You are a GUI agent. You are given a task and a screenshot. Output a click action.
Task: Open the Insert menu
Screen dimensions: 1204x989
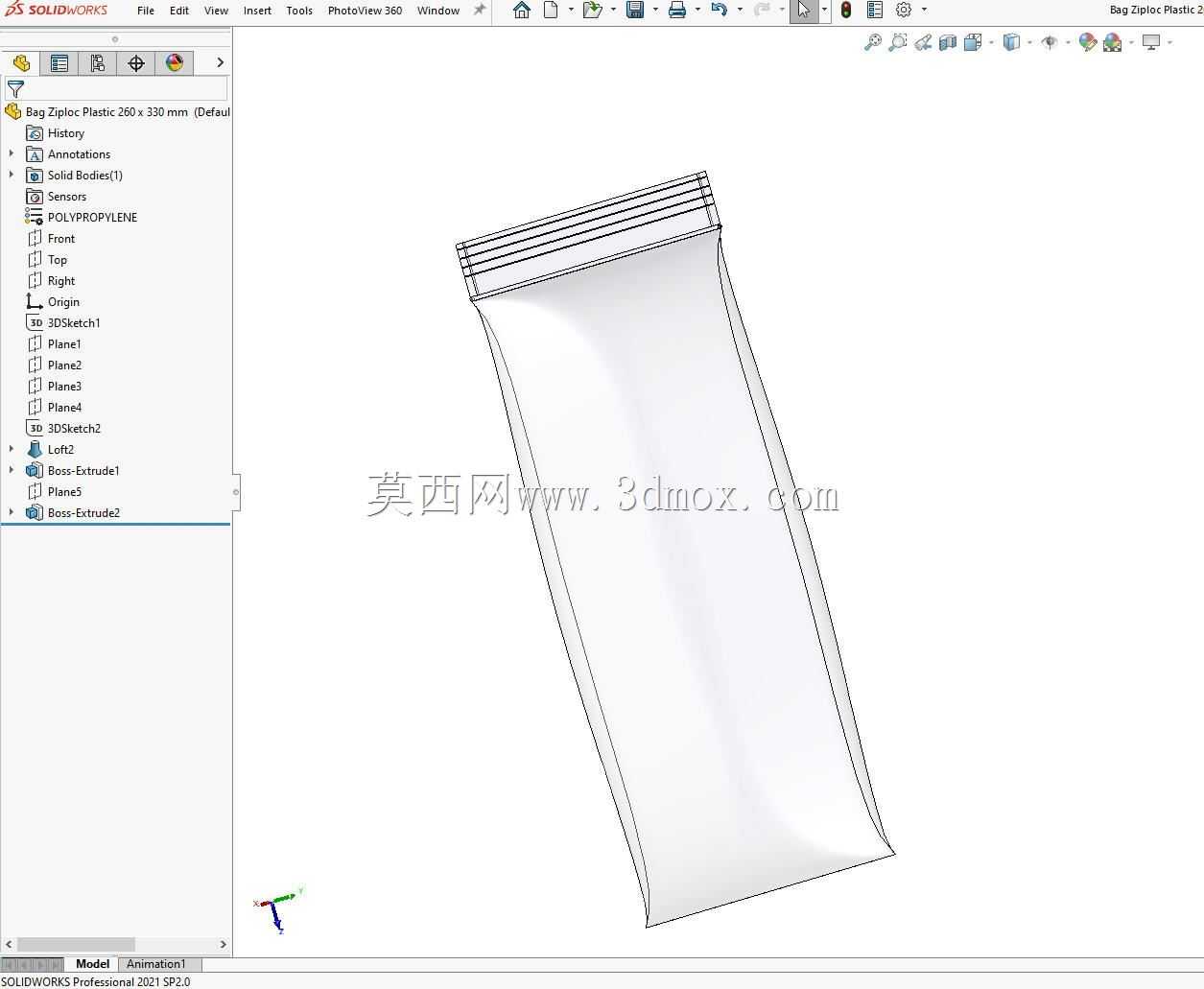pos(257,11)
